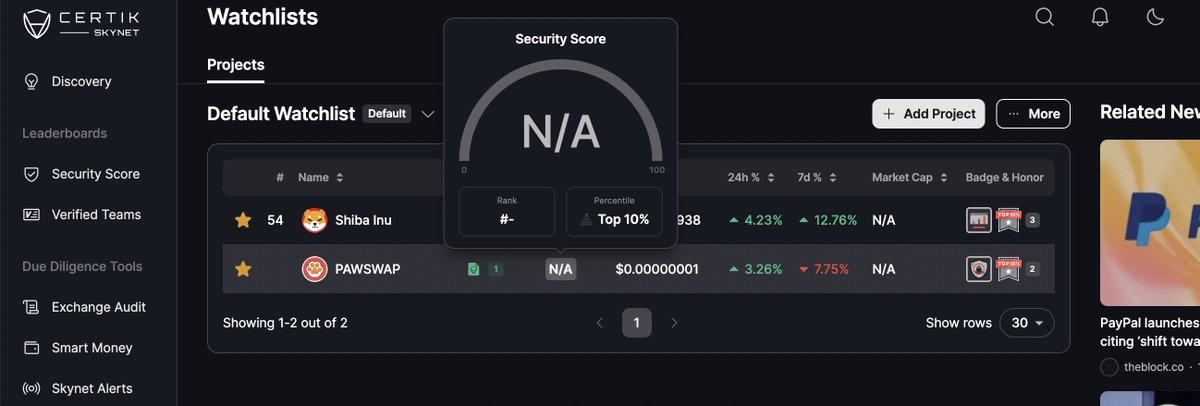This screenshot has width=1200, height=406.
Task: Toggle dark mode moon icon
Action: [x=1155, y=17]
